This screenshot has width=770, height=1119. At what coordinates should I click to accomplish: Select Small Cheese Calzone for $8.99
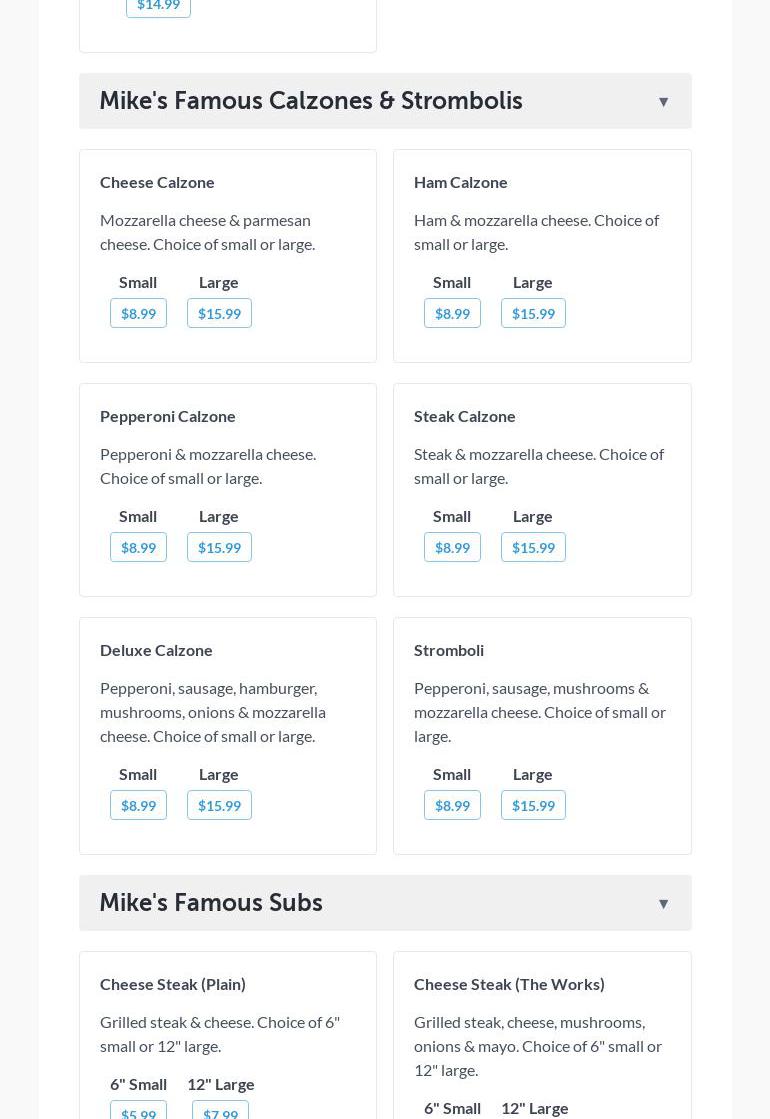coord(138,313)
